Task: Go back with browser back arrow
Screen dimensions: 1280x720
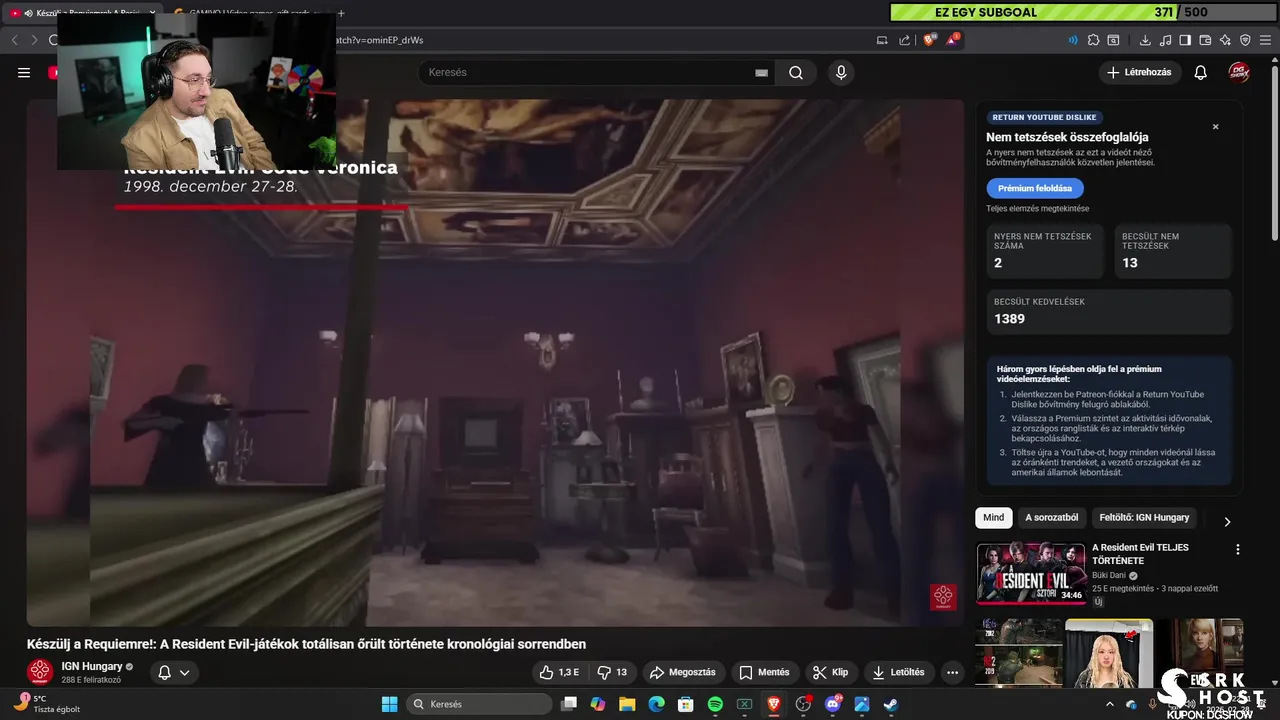Action: pos(15,40)
